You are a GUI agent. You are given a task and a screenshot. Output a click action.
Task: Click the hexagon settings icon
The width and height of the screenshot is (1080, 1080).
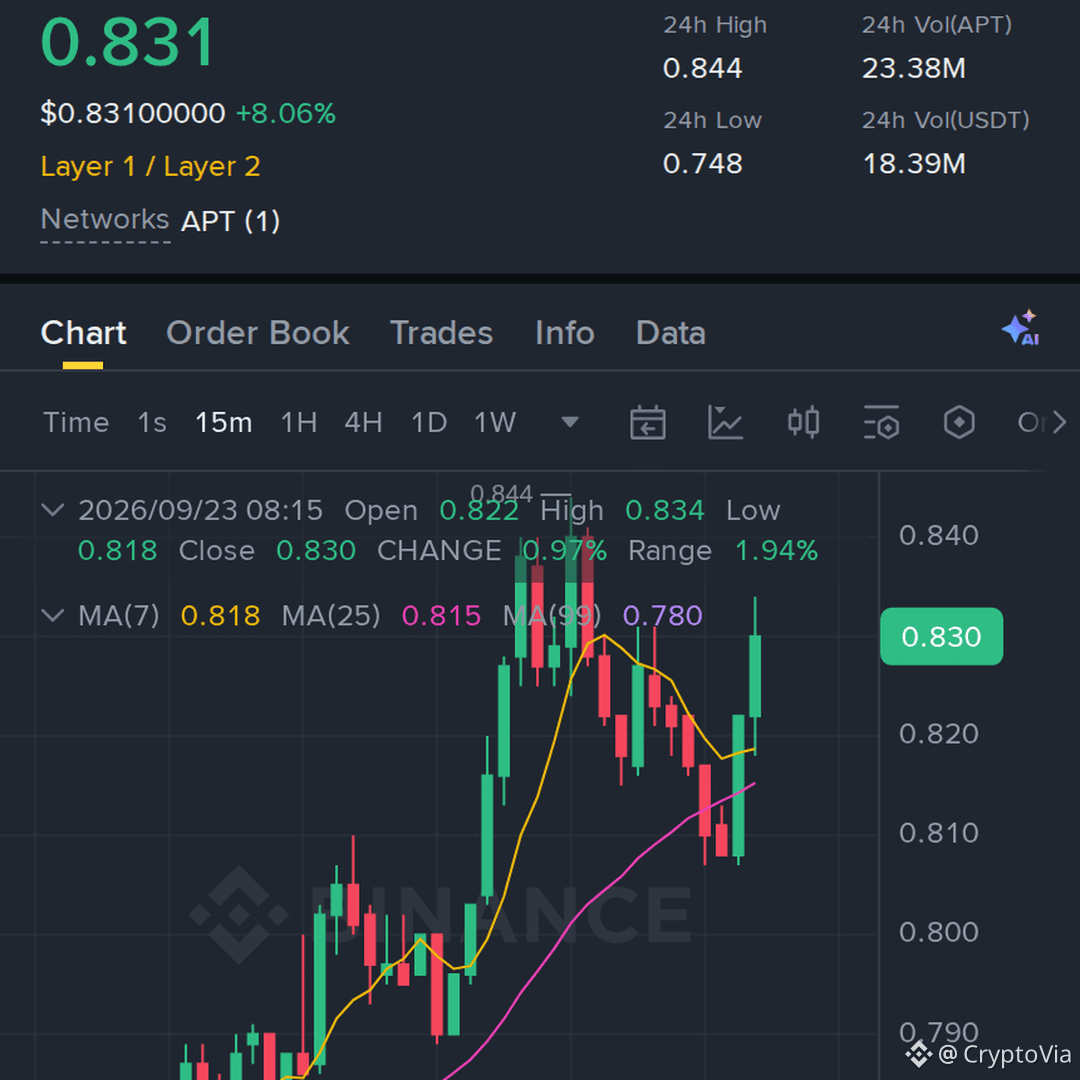959,422
